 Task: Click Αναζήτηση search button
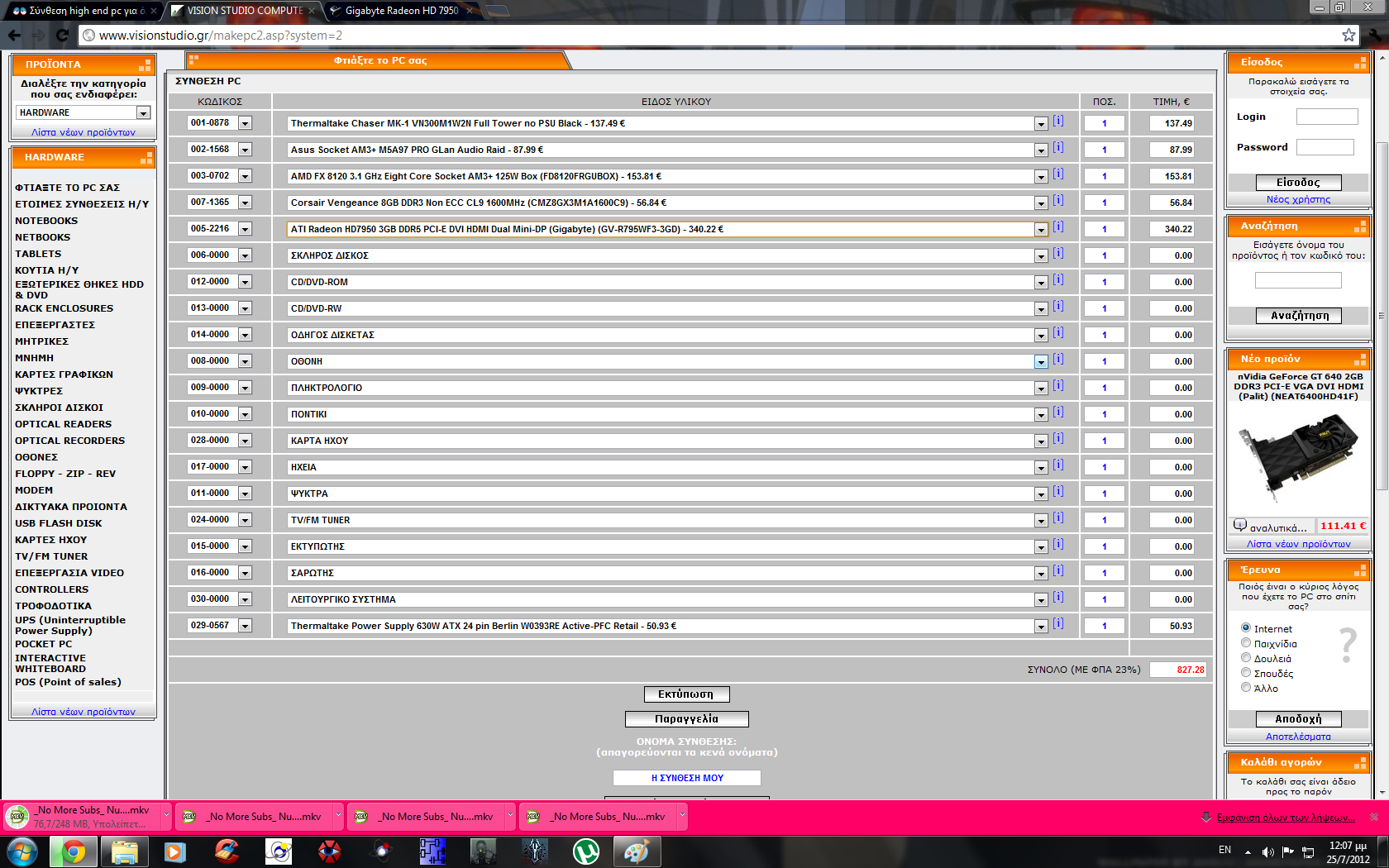[x=1298, y=316]
